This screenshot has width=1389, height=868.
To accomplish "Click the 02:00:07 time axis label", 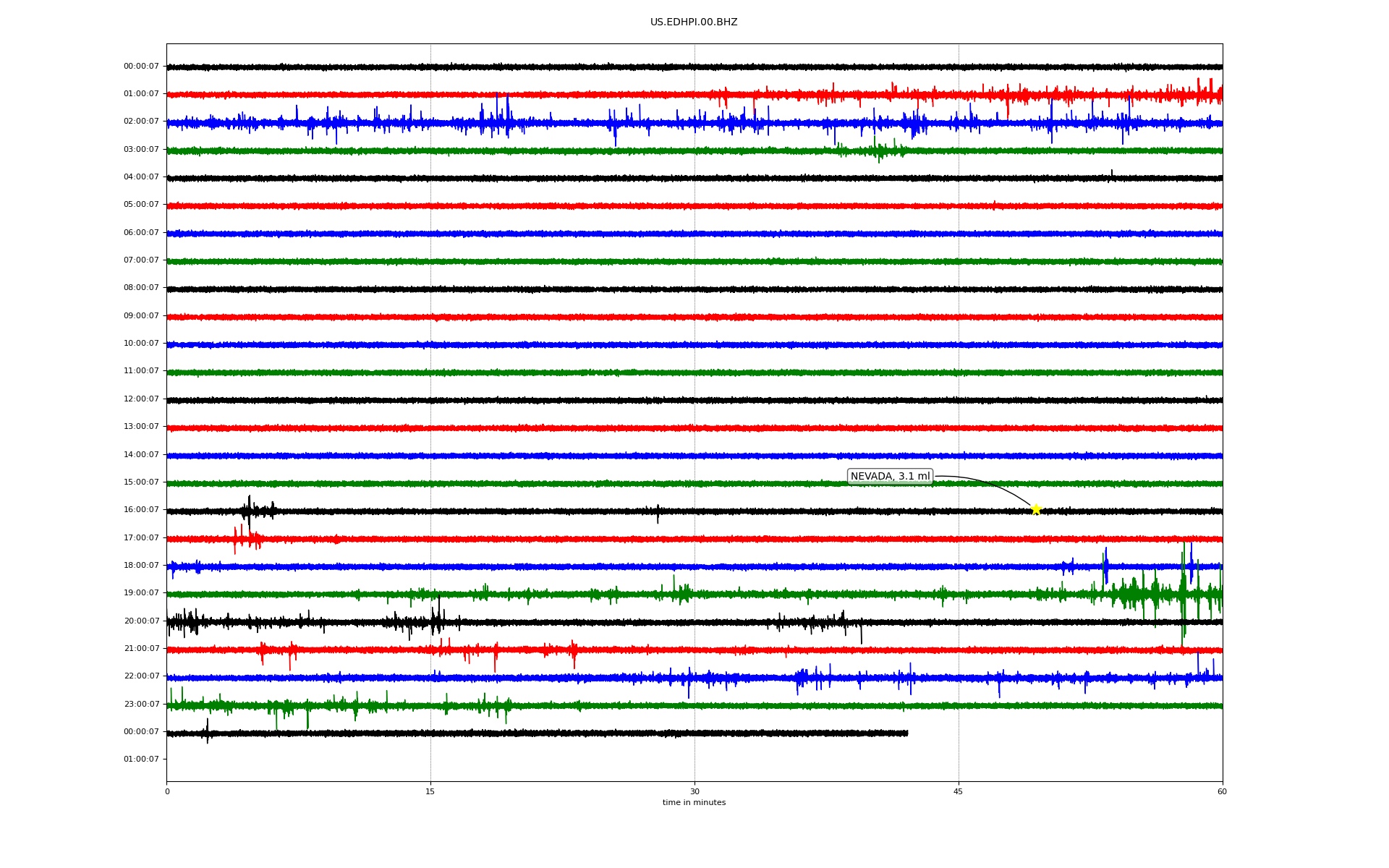I will tap(141, 122).
